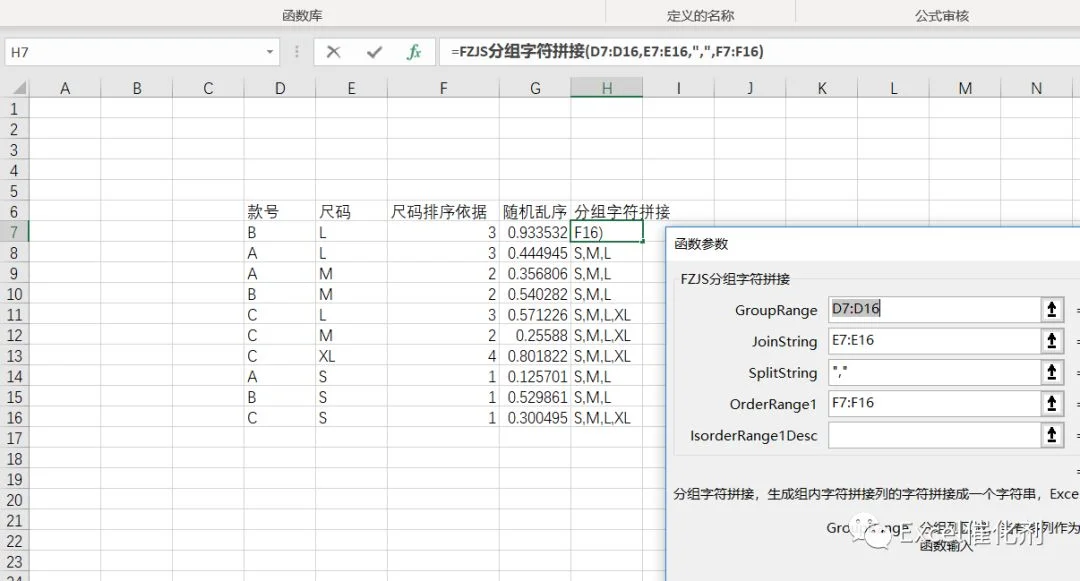Focus the OrderRange1 input field
Image resolution: width=1080 pixels, height=581 pixels.
935,403
